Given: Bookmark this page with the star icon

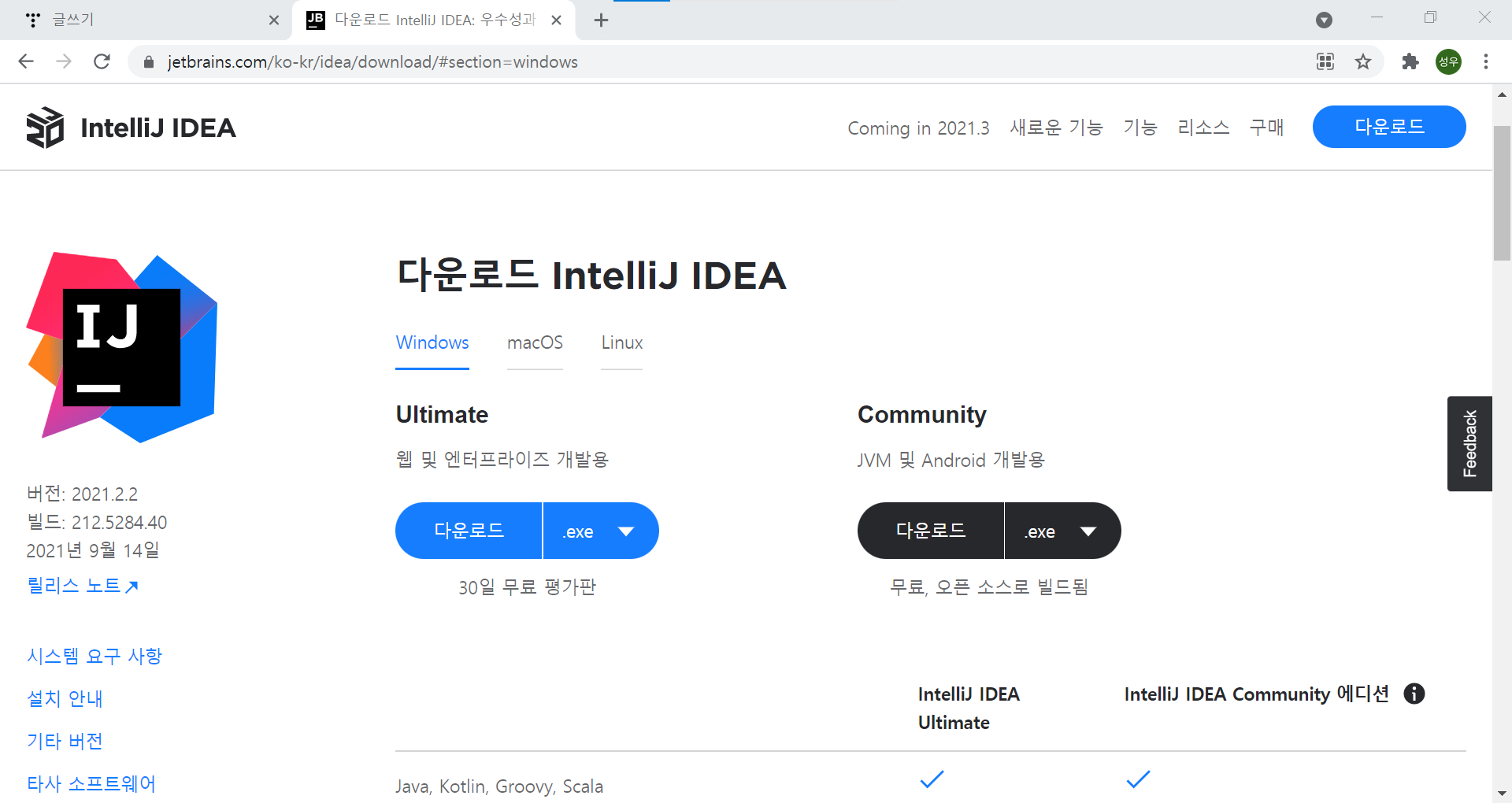Looking at the screenshot, I should (x=1363, y=61).
